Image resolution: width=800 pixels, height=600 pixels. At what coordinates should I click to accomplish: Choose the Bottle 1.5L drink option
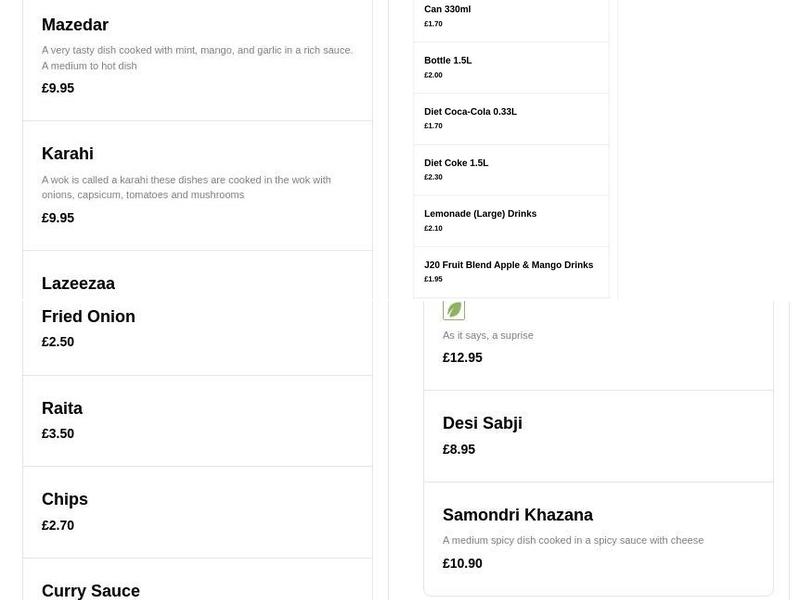[x=448, y=61]
